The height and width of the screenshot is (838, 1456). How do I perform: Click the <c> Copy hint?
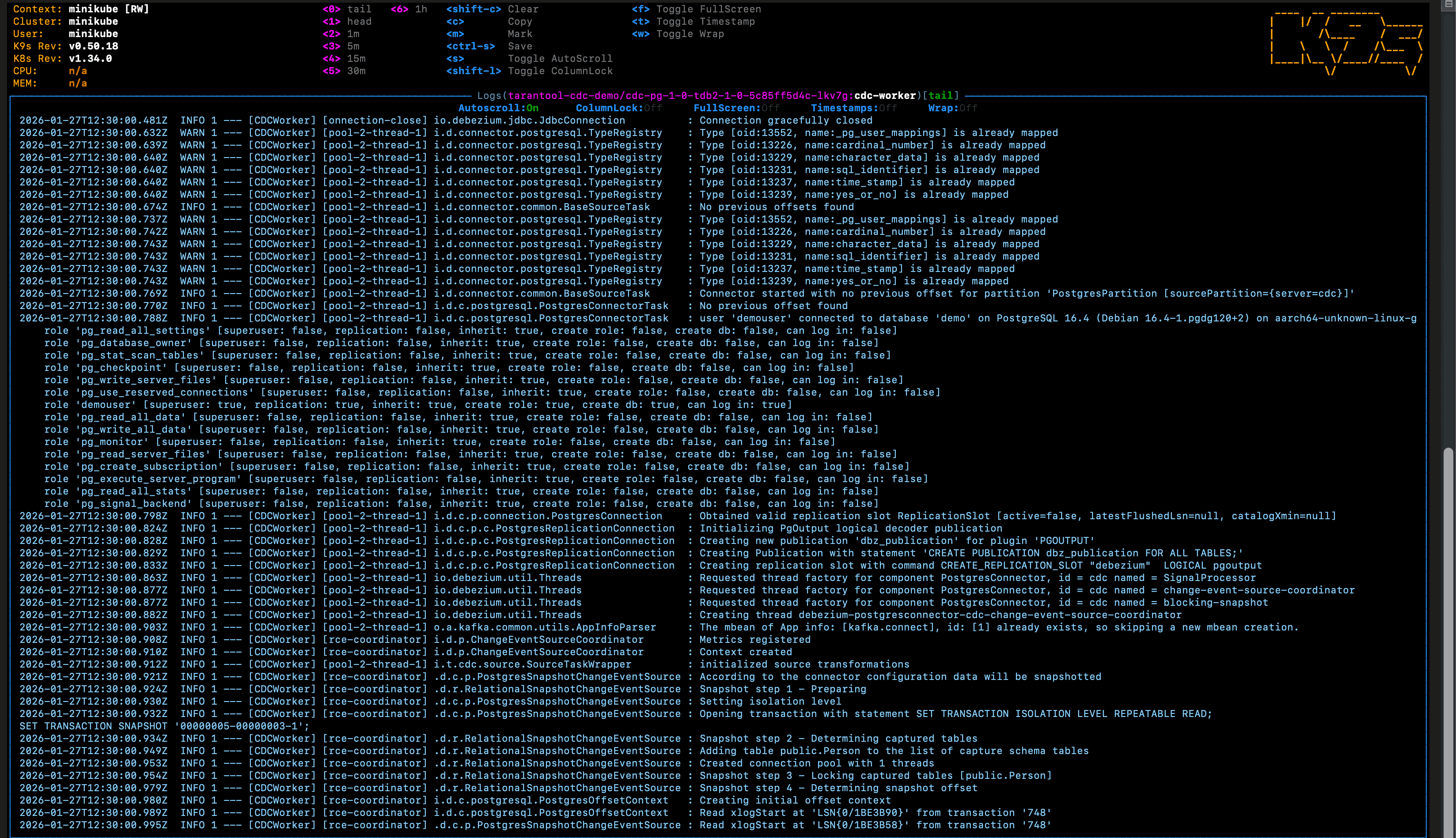coord(489,21)
